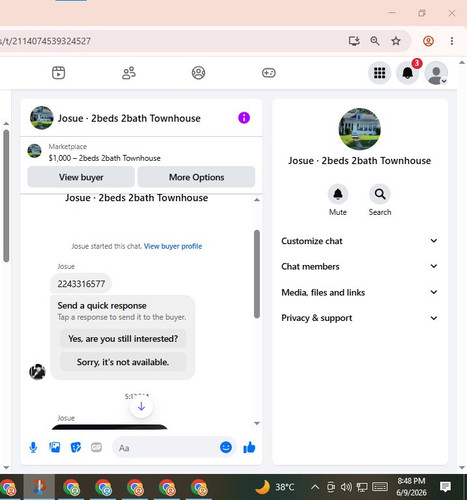
Task: Open the Friends tab icon
Action: click(x=129, y=73)
